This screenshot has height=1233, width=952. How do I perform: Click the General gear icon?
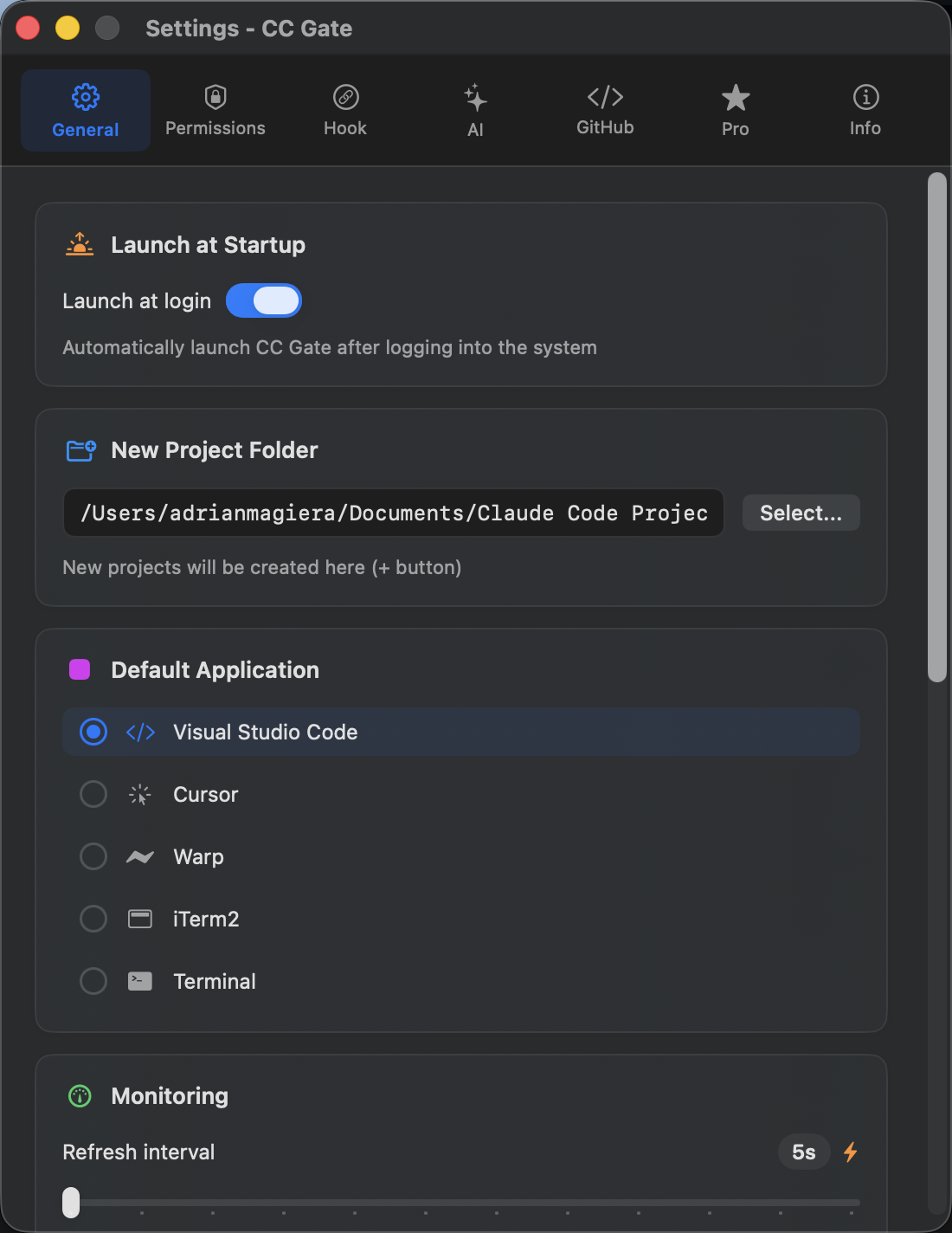[x=85, y=97]
